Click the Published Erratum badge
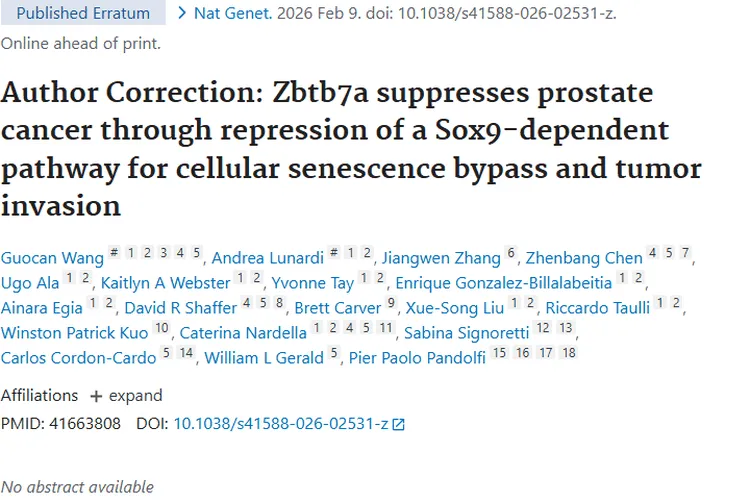The width and height of the screenshot is (750, 500). pos(84,14)
